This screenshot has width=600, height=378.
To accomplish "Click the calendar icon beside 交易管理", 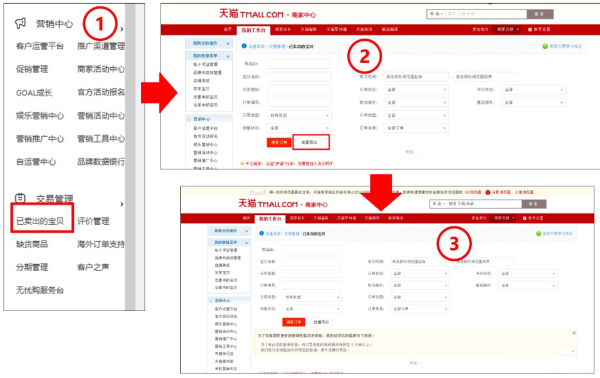I will (x=20, y=198).
